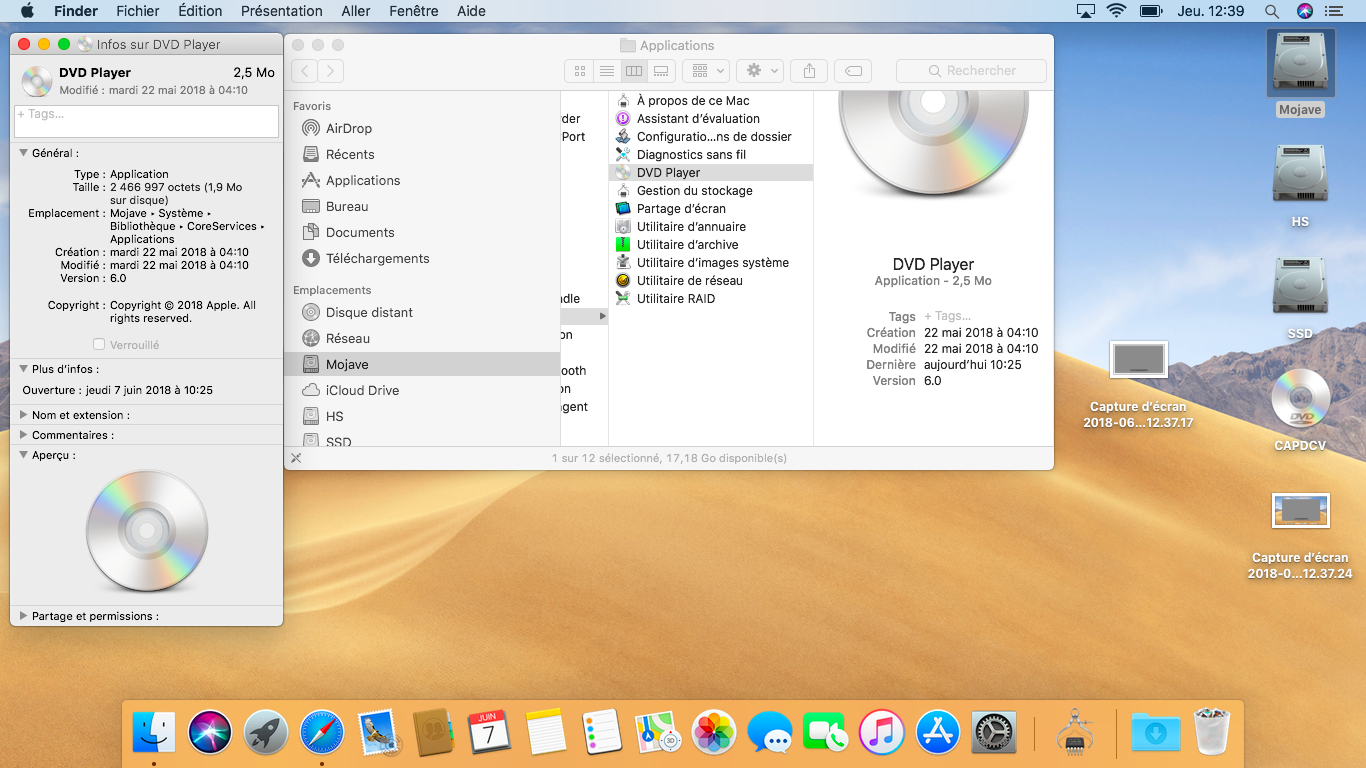Open FaceTime app in Dock
The width and height of the screenshot is (1366, 768).
click(x=826, y=733)
